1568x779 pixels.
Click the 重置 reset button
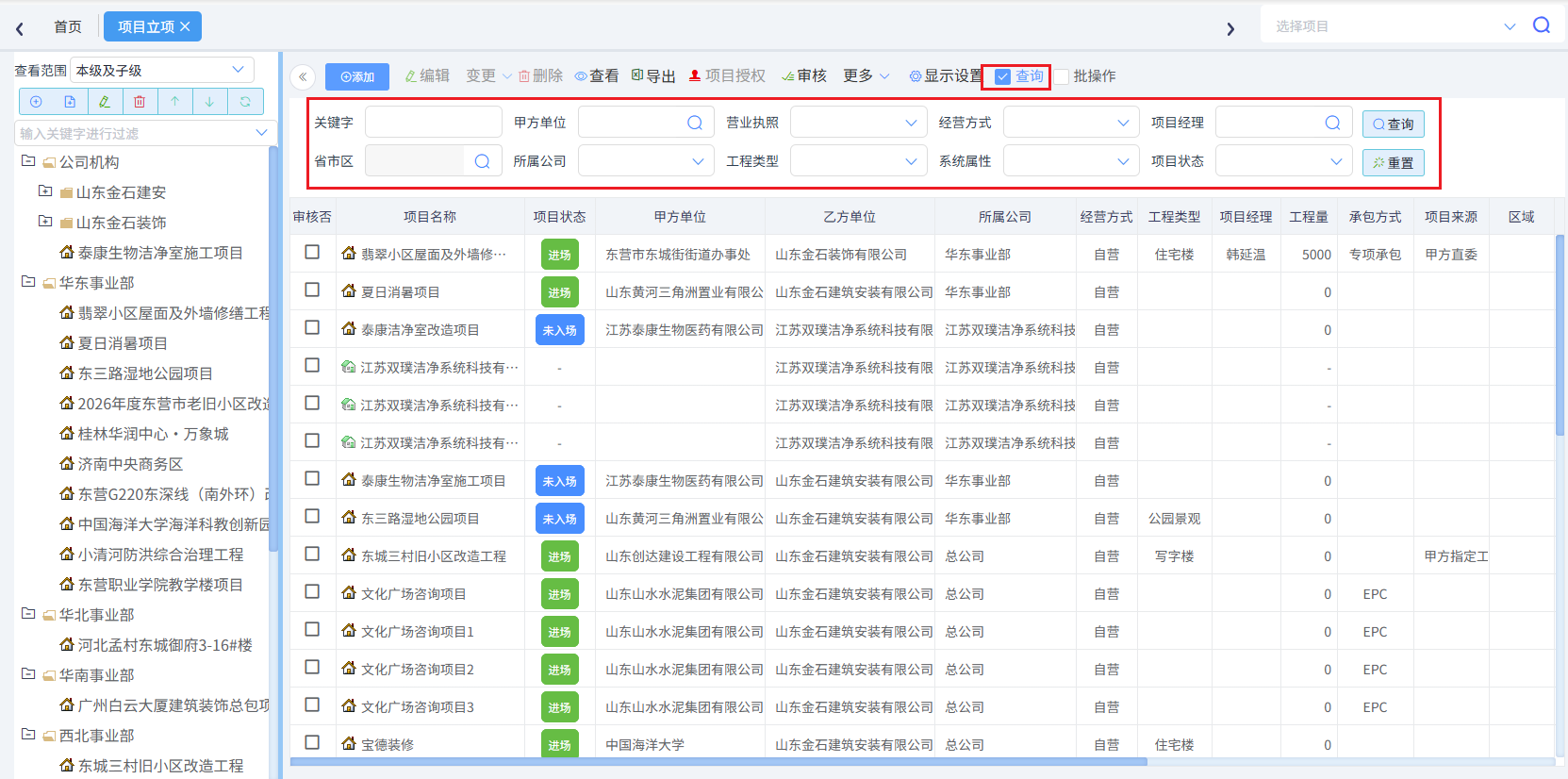(x=1394, y=162)
